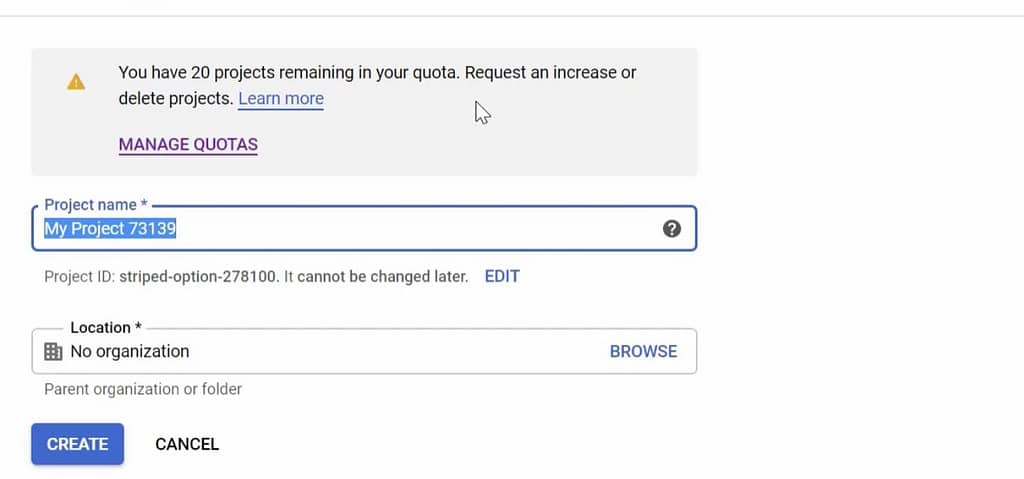Click BROWSE in the Location field
The width and height of the screenshot is (1024, 479).
tap(643, 352)
